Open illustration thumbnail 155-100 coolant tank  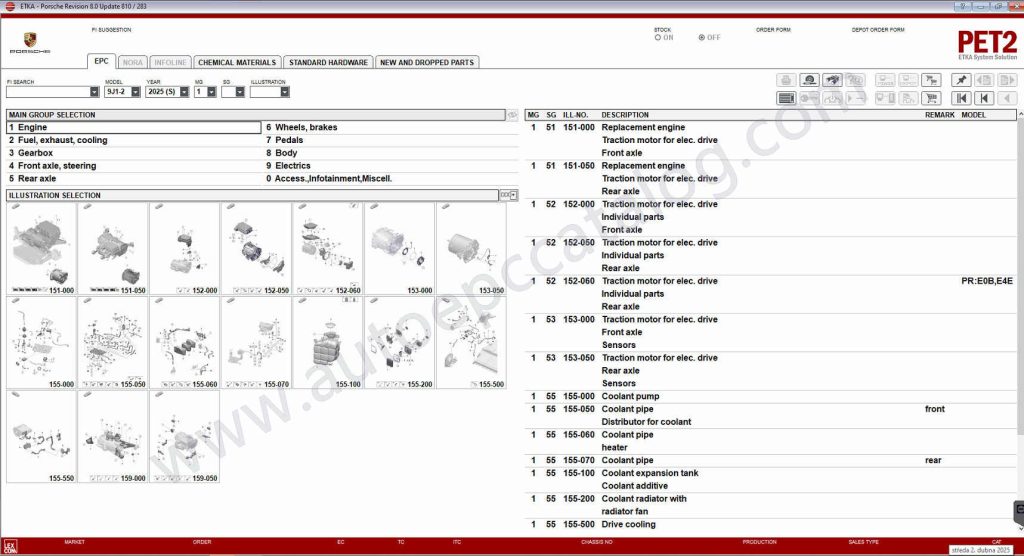[x=328, y=341]
